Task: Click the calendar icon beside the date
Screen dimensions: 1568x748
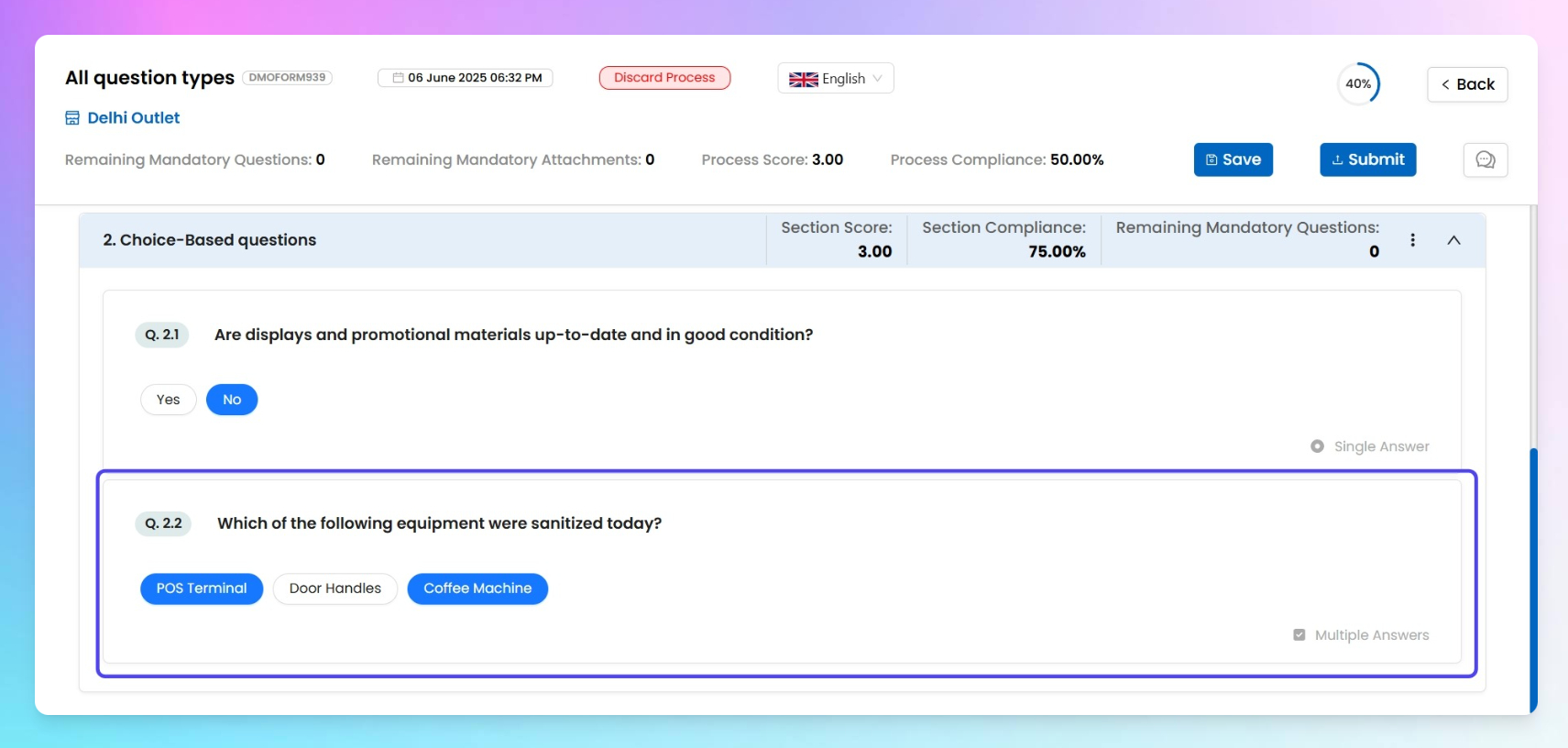Action: [x=398, y=78]
